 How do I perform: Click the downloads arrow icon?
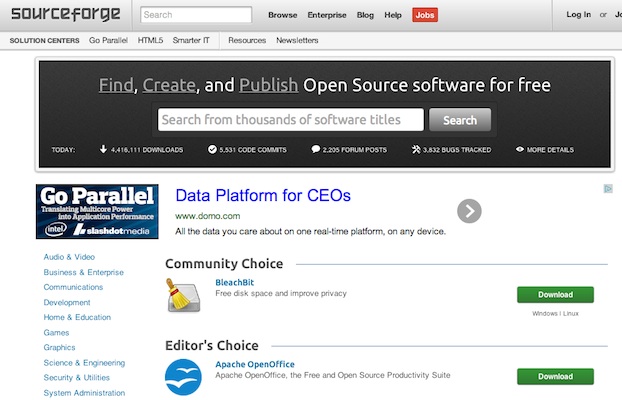[x=103, y=149]
